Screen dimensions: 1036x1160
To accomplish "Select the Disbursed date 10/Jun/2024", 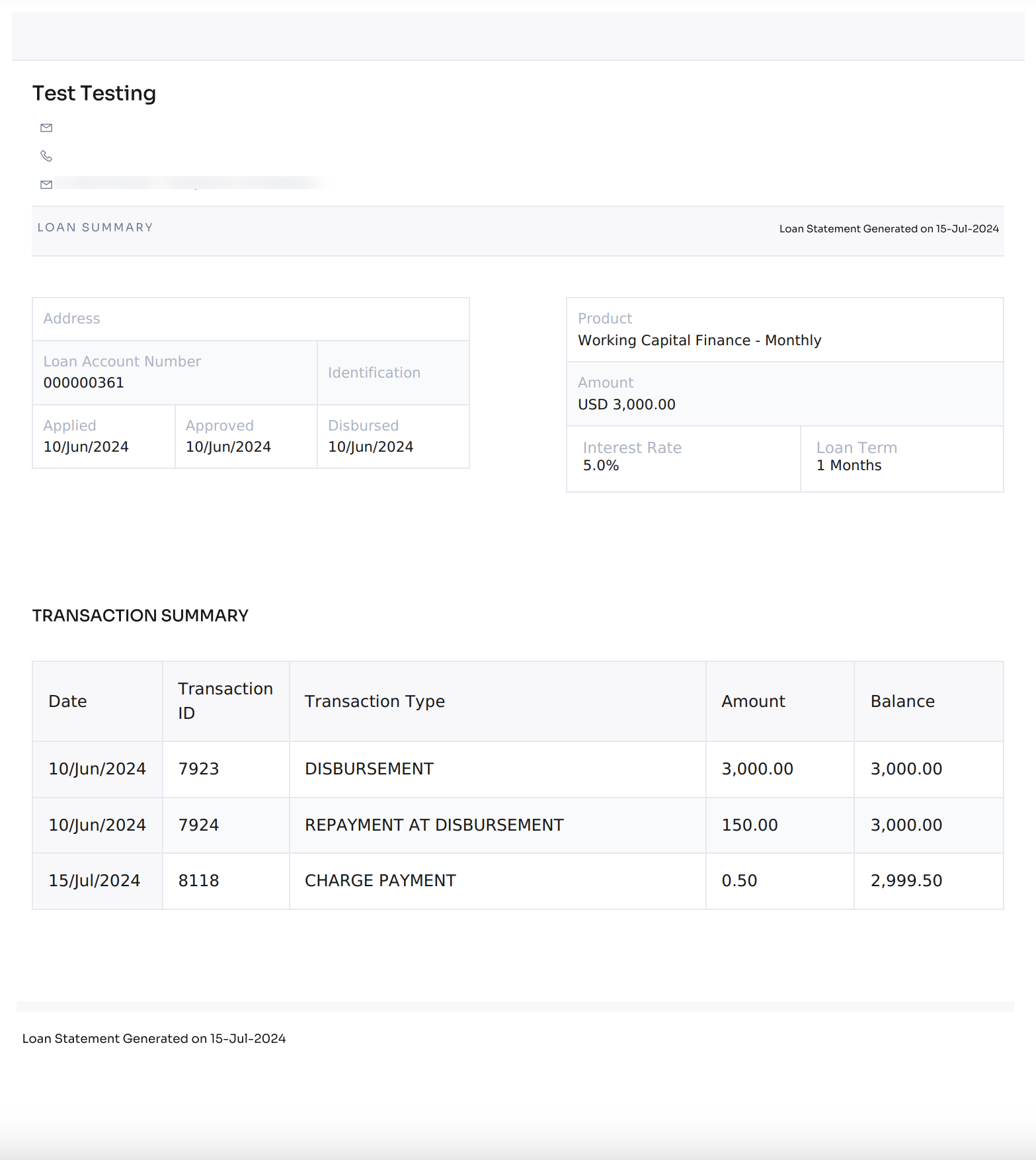I will 370,447.
